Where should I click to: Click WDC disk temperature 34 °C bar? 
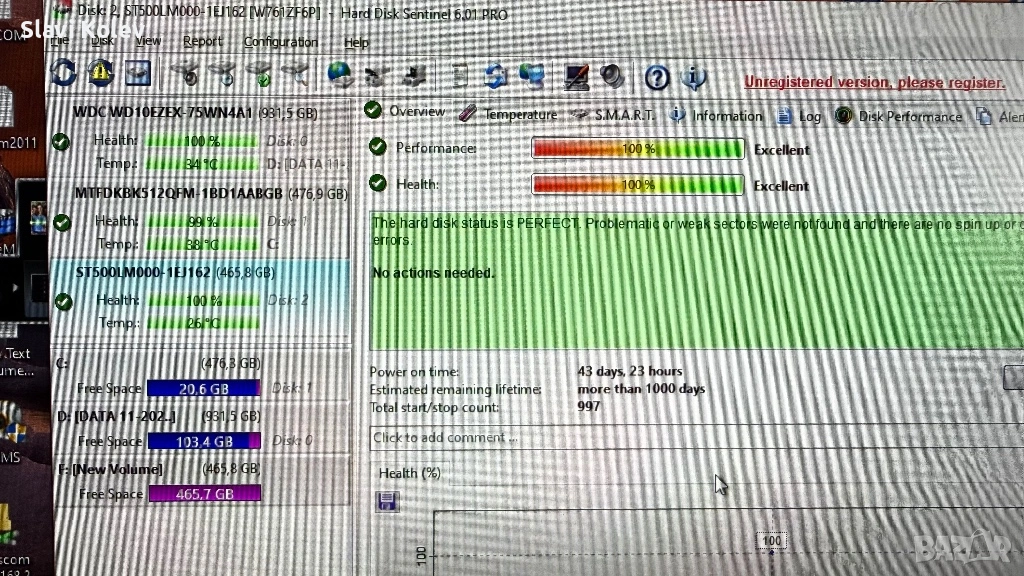tap(201, 163)
